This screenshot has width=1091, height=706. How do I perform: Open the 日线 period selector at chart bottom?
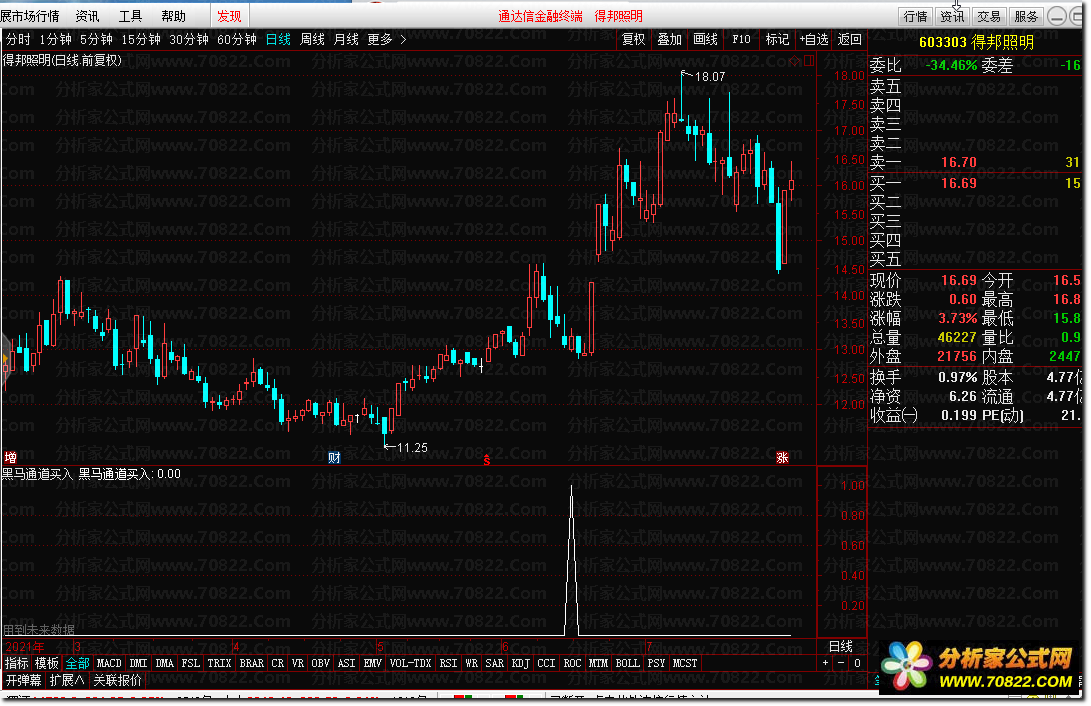(x=841, y=646)
